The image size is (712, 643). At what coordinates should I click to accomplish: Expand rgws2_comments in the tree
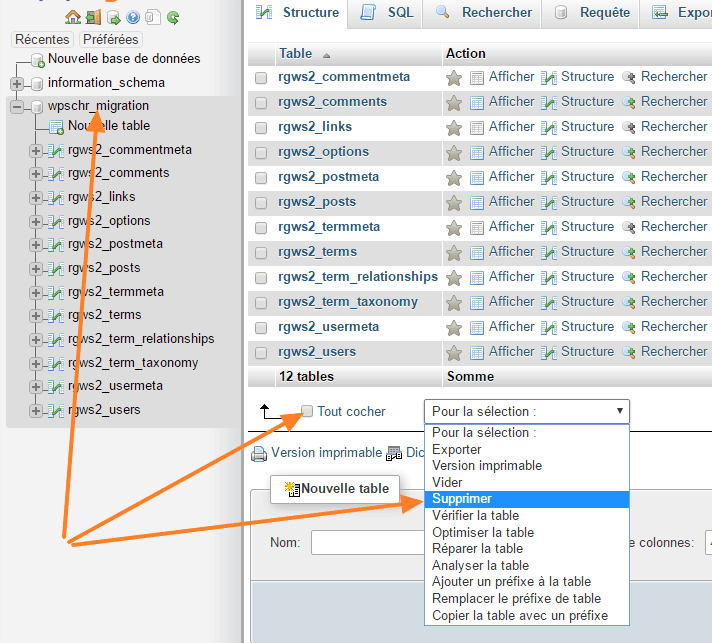35,174
